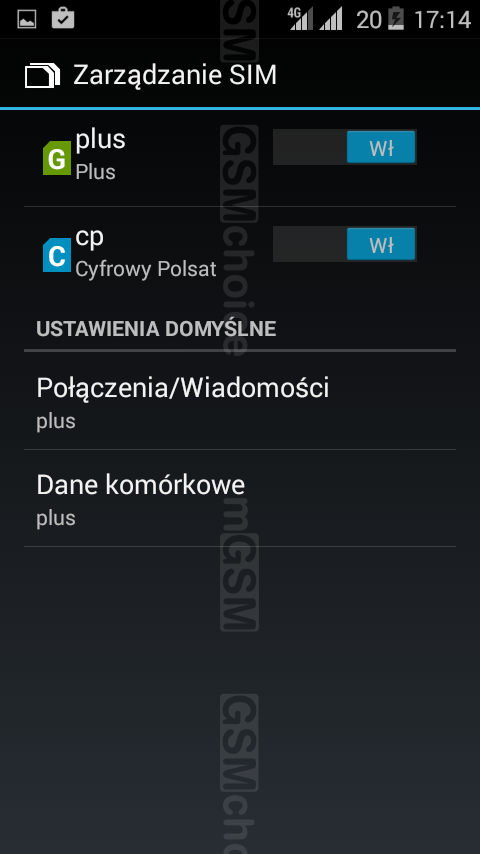
Task: Tap the Cyfrowy Polsat operator label
Action: click(146, 269)
